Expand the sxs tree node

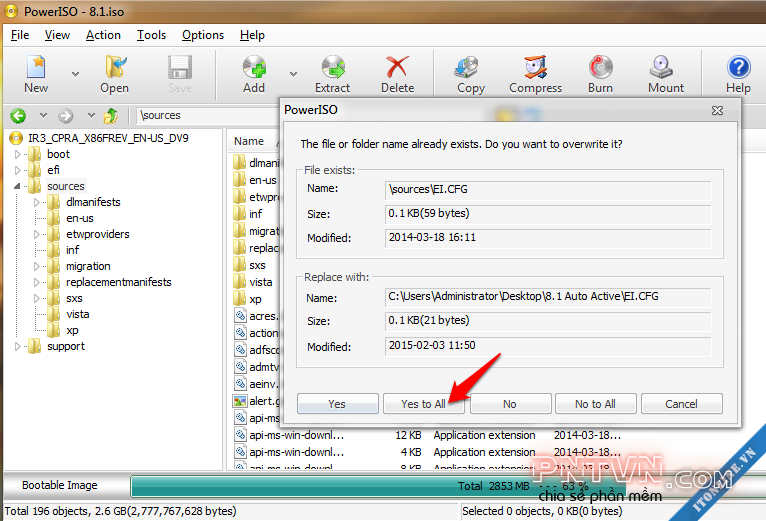pyautogui.click(x=37, y=299)
